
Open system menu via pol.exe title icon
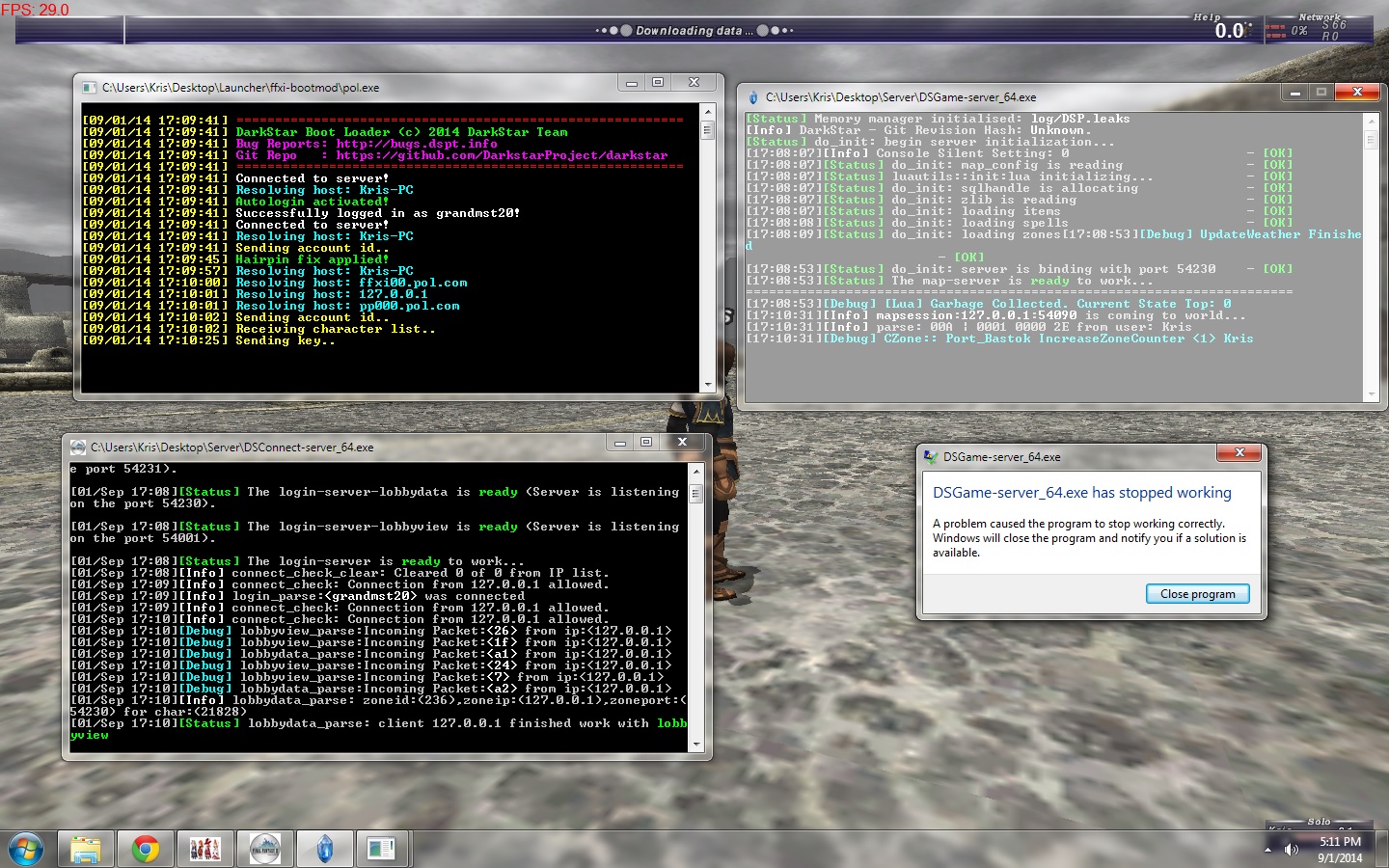(90, 88)
